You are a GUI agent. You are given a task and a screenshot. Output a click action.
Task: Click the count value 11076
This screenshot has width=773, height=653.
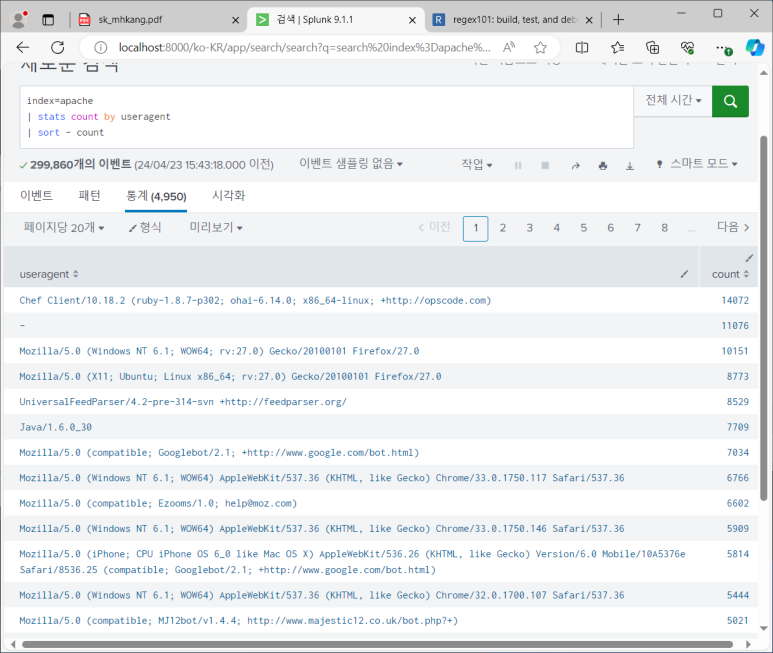(735, 326)
